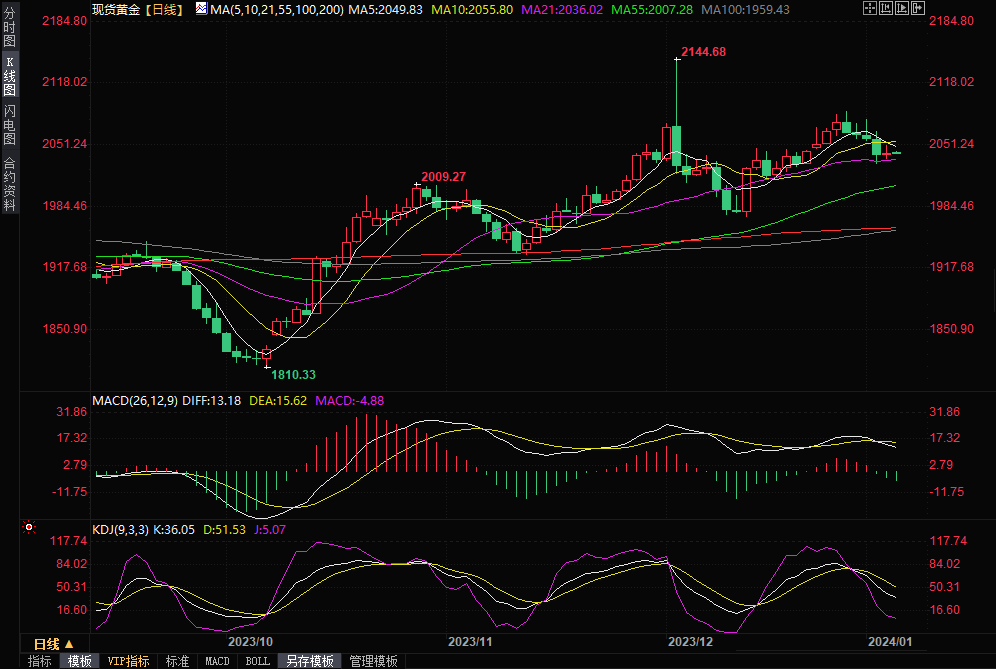Select the 模板 tab at bottom

80,661
